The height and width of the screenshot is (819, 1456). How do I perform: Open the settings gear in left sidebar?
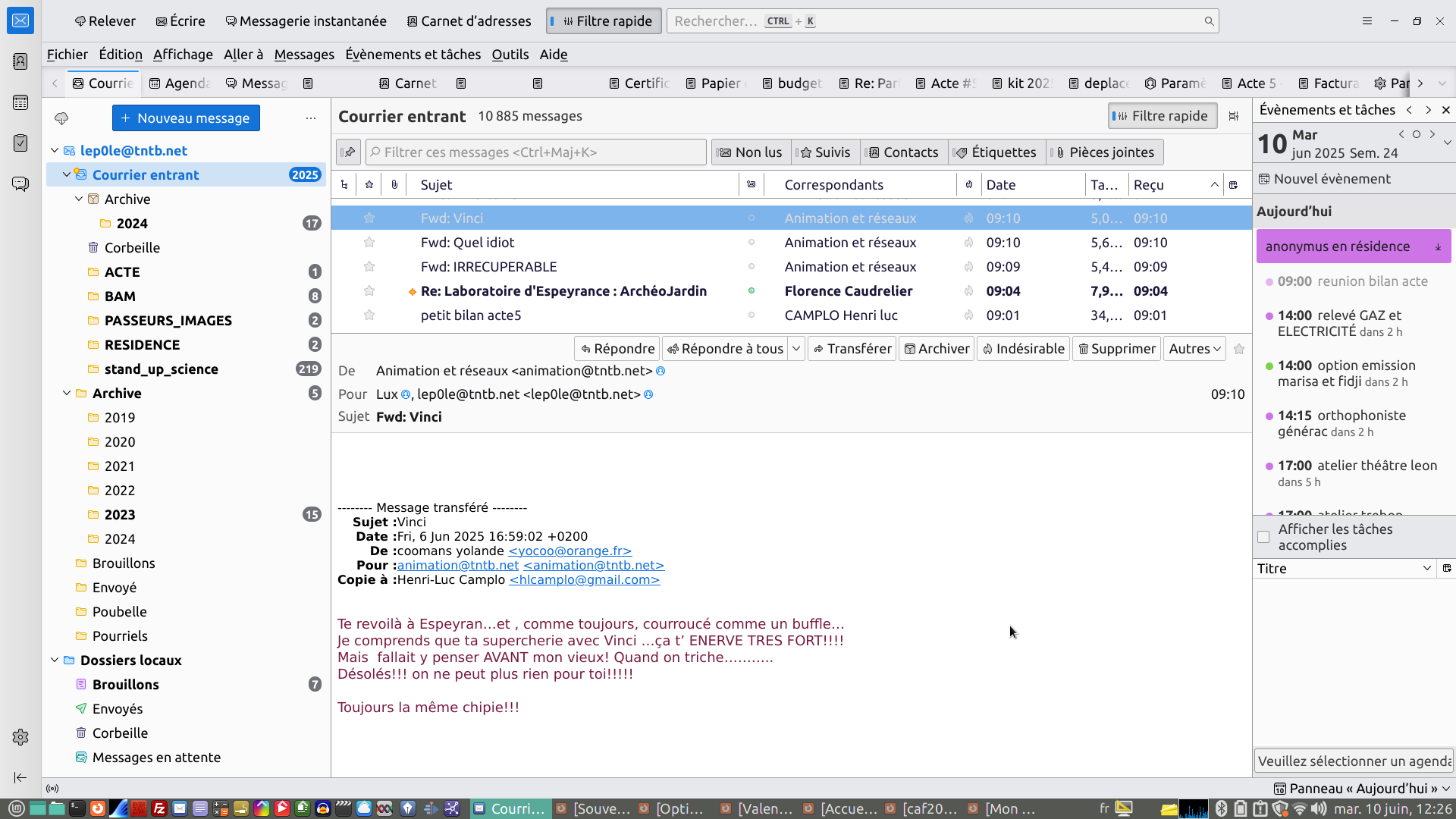[x=20, y=737]
